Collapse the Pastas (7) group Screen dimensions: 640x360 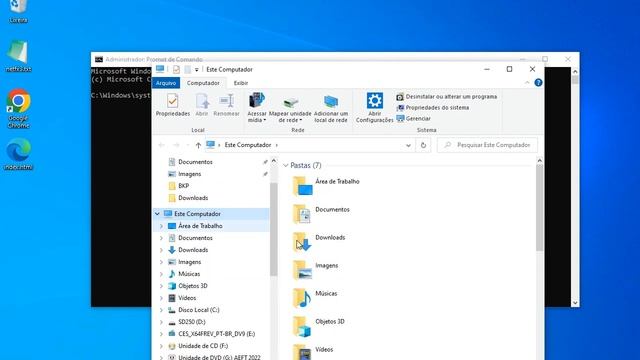coord(286,165)
